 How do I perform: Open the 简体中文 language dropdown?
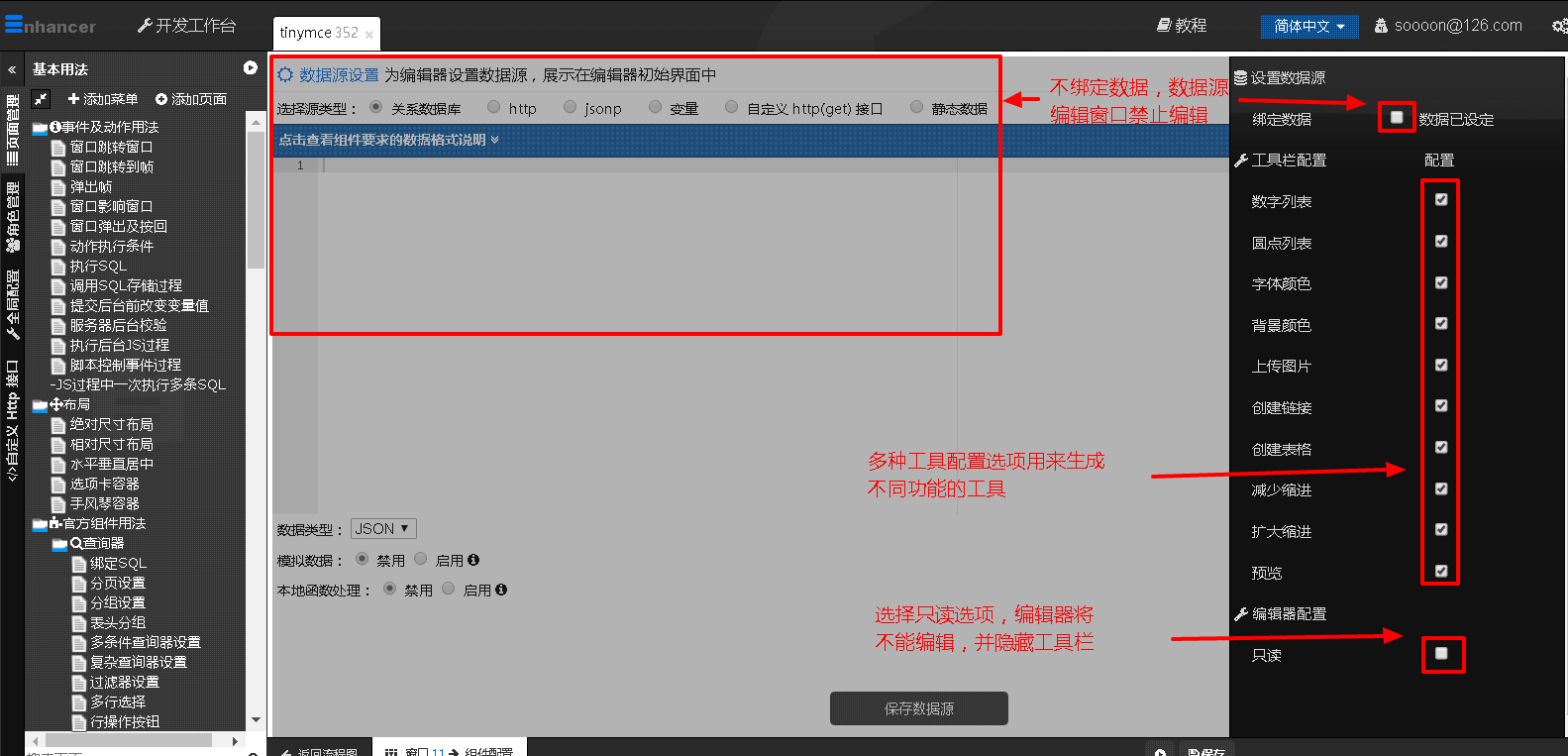click(x=1309, y=27)
